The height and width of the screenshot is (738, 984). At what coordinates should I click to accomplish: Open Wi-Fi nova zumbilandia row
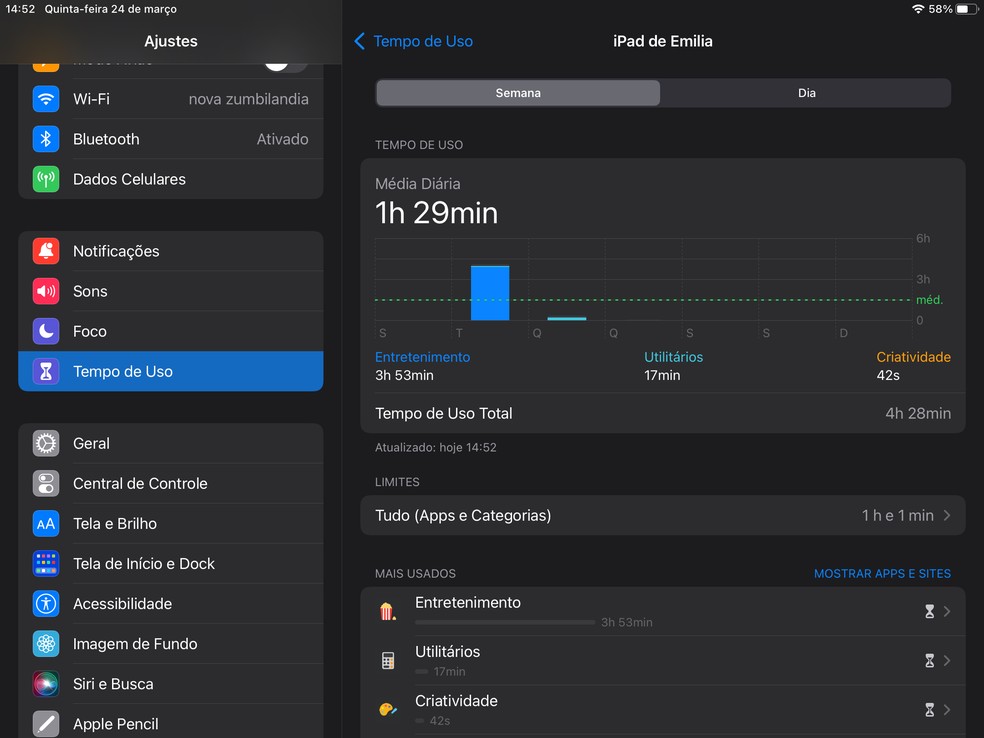(171, 99)
